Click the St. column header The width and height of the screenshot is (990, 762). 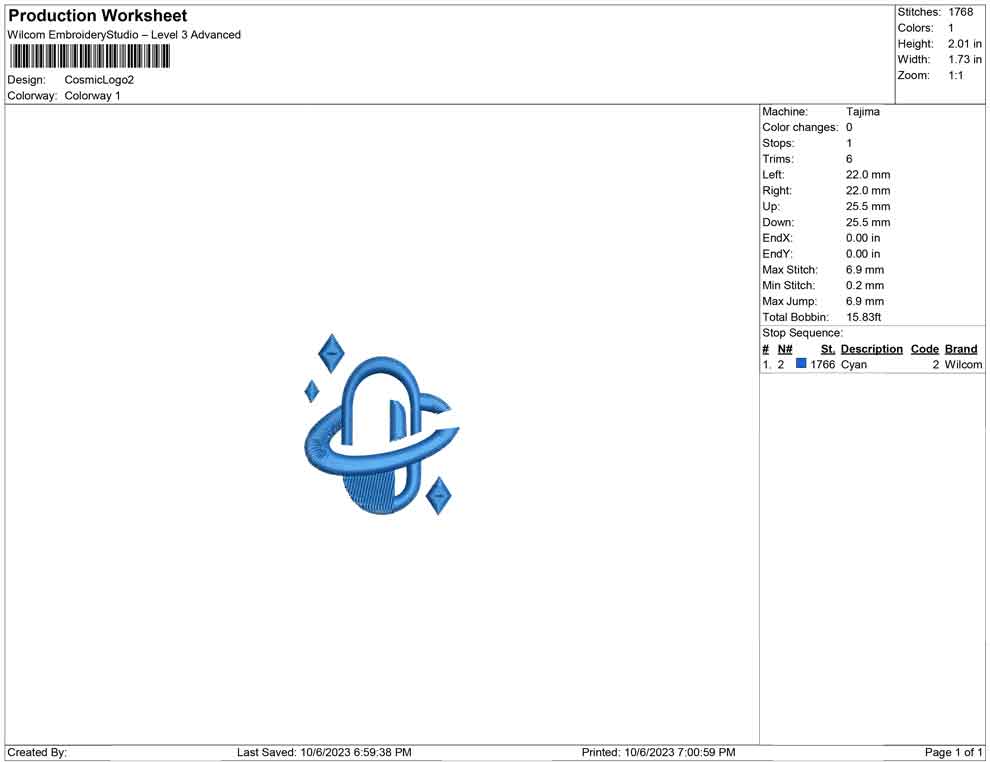pos(828,349)
